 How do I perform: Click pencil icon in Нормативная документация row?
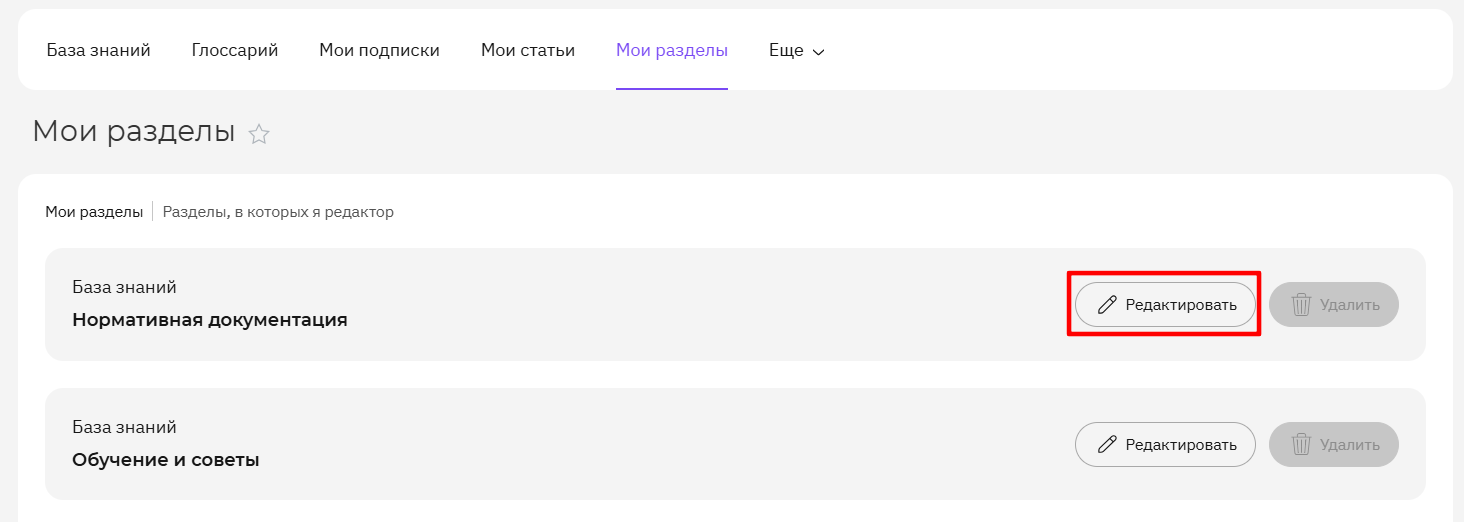tap(1107, 305)
